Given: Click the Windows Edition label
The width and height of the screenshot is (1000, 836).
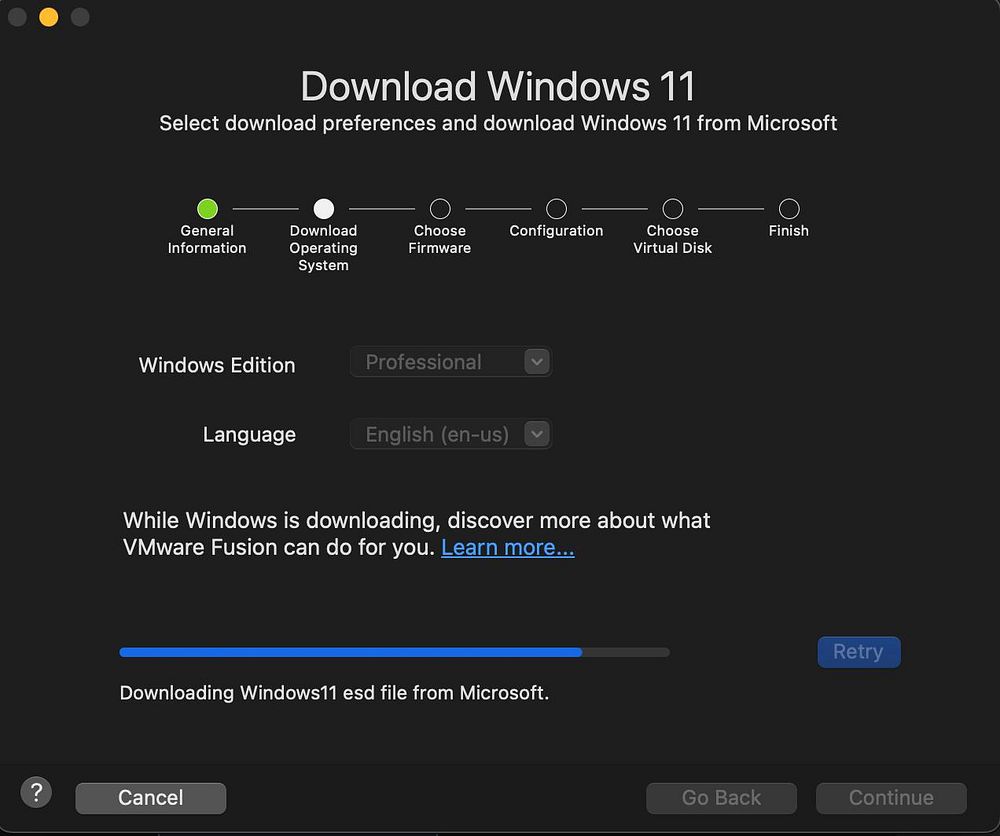Looking at the screenshot, I should (217, 365).
